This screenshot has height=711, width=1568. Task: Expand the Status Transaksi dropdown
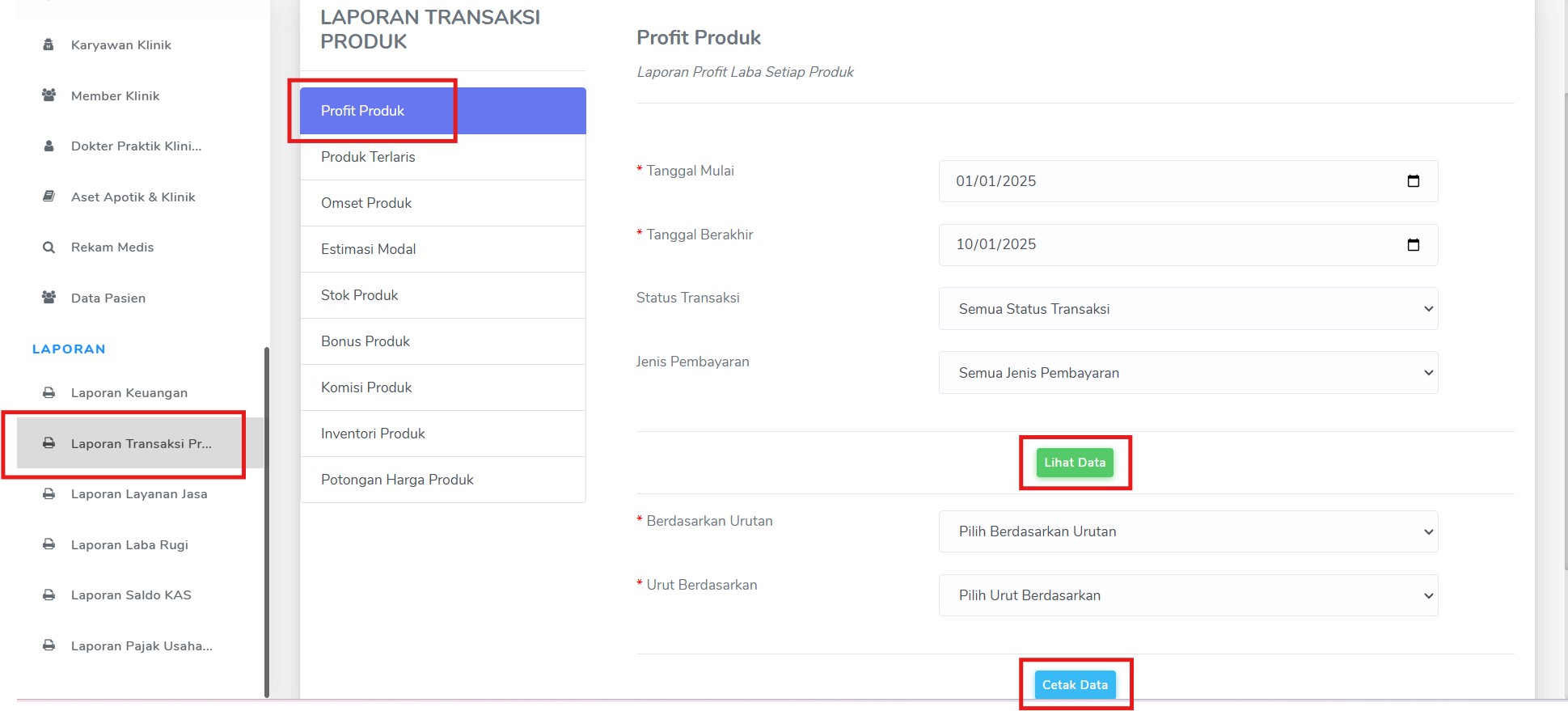pyautogui.click(x=1188, y=309)
